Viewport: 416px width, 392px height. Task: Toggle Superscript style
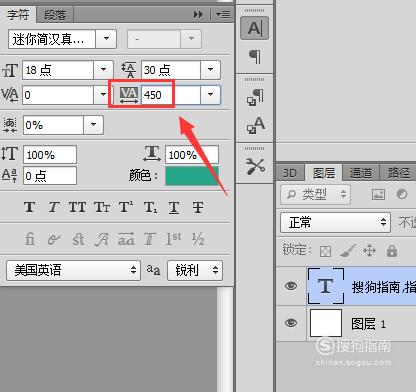click(126, 207)
